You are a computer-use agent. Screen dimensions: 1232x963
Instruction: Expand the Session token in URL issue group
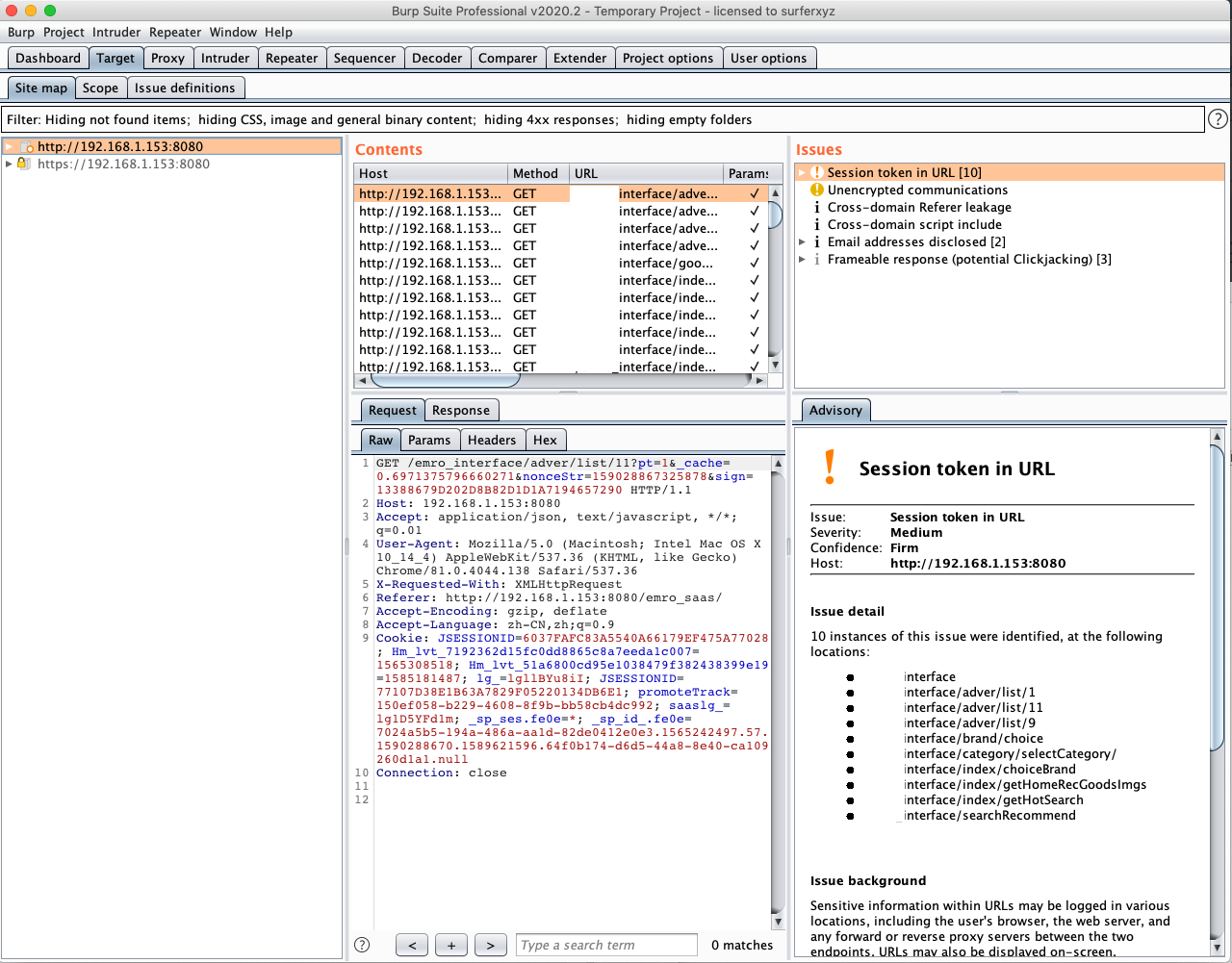pyautogui.click(x=801, y=172)
